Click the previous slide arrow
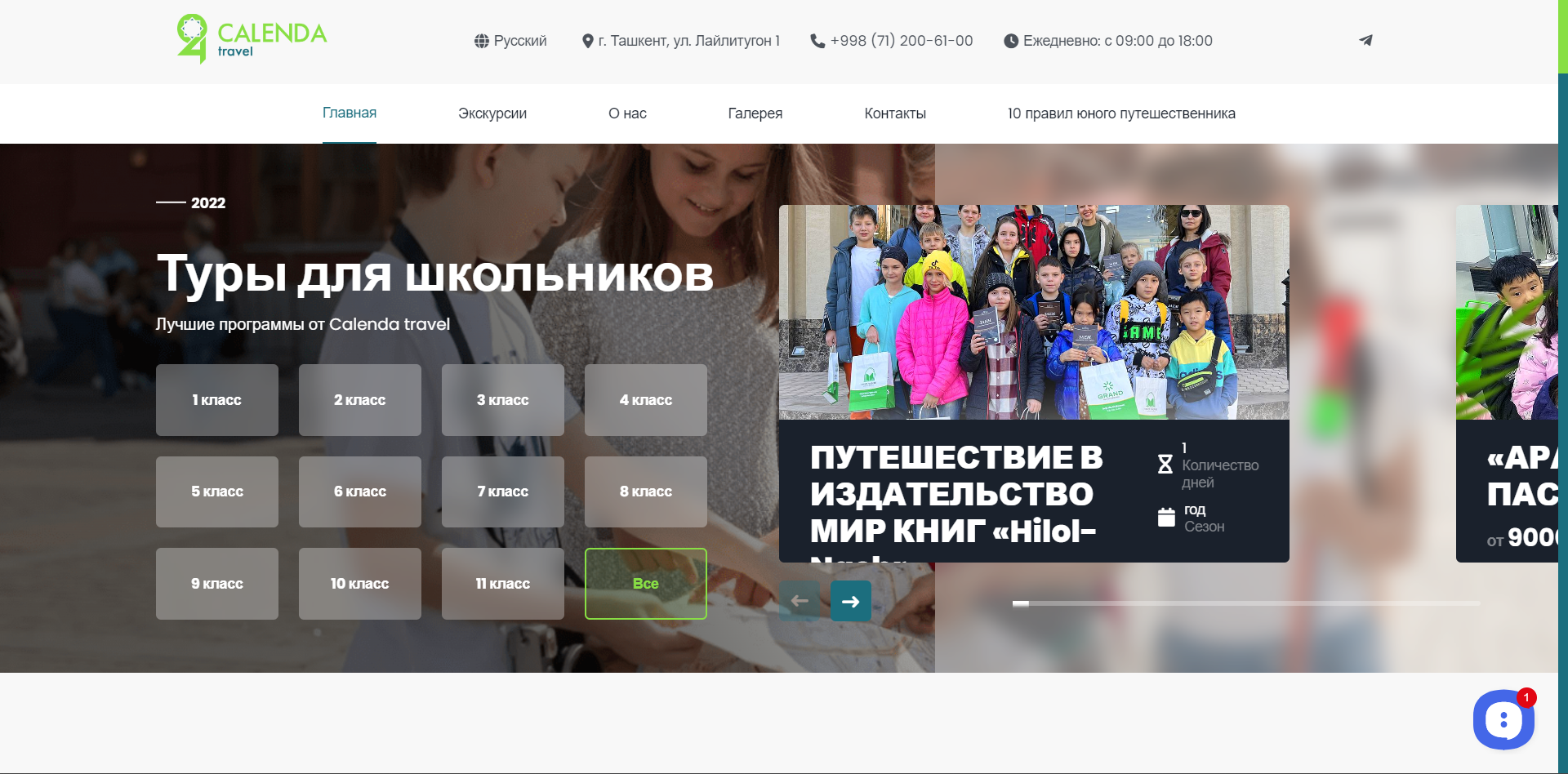This screenshot has width=1568, height=774. pos(800,602)
